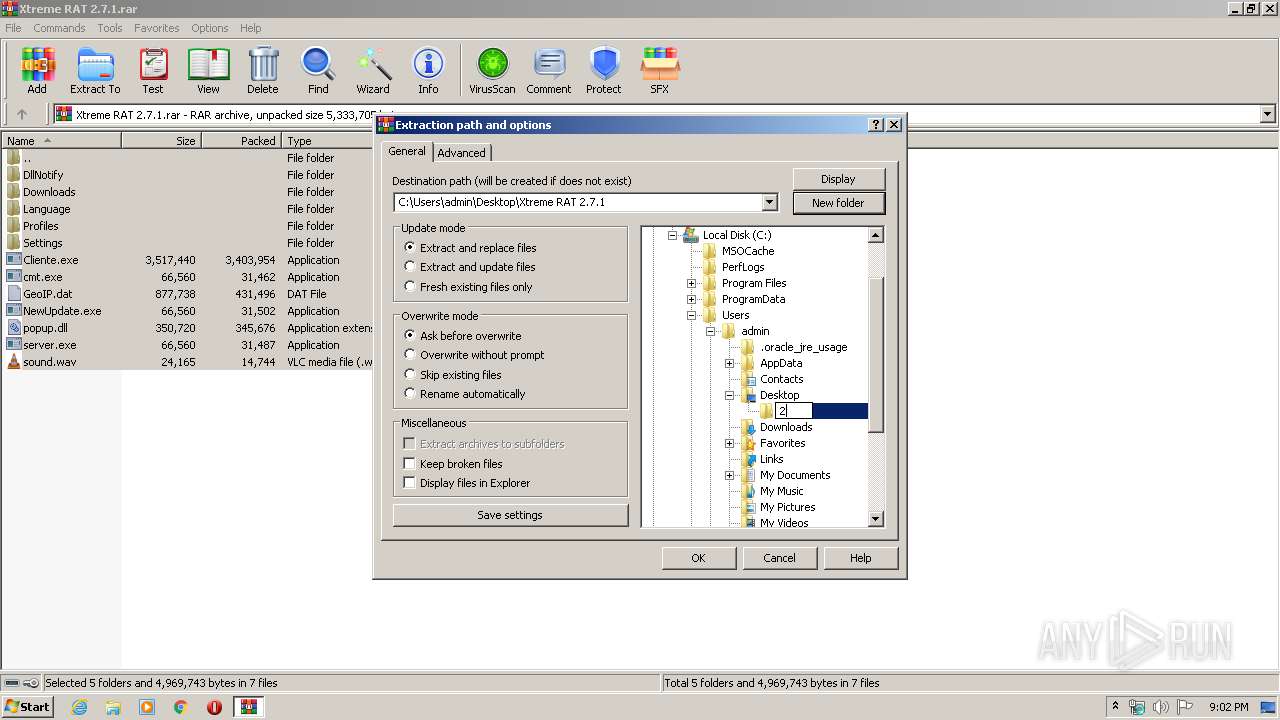This screenshot has width=1280, height=720.
Task: Open the Commands menu
Action: pyautogui.click(x=59, y=28)
